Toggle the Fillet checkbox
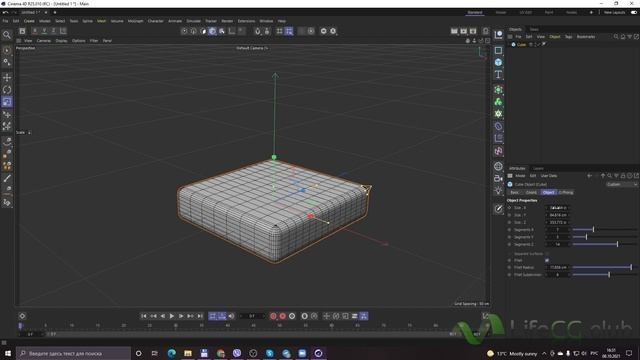 tap(547, 260)
